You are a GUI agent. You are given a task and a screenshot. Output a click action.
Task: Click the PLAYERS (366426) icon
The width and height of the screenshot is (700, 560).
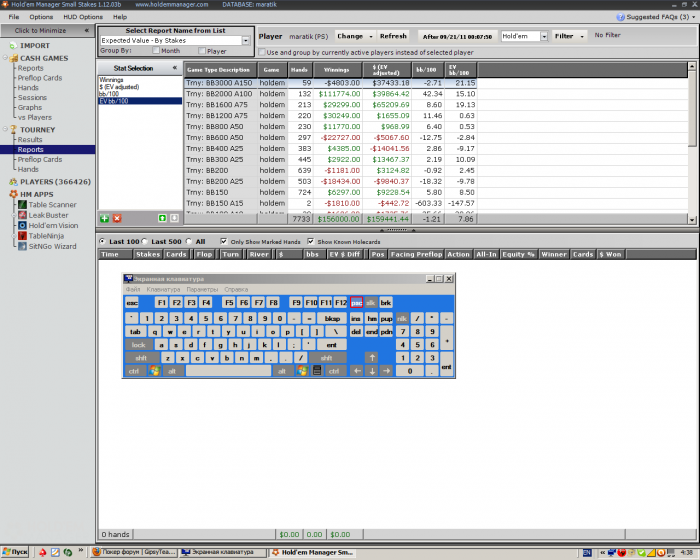point(13,182)
